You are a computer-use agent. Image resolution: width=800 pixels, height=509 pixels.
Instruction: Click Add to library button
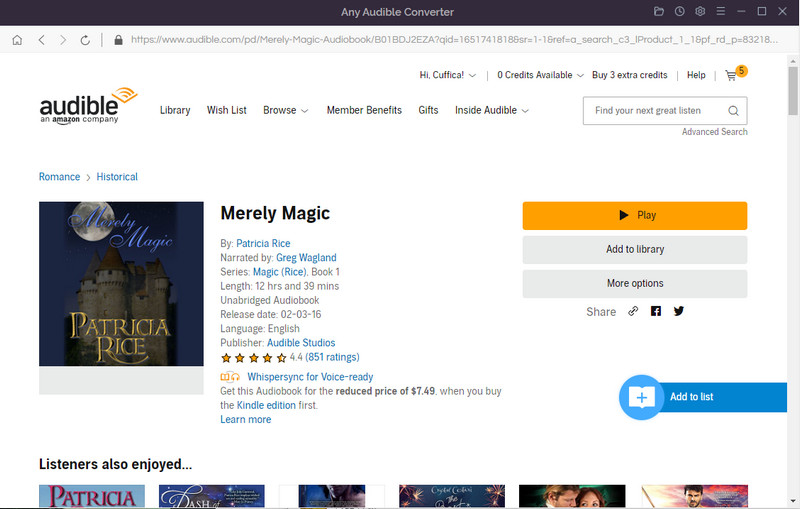[x=635, y=249]
